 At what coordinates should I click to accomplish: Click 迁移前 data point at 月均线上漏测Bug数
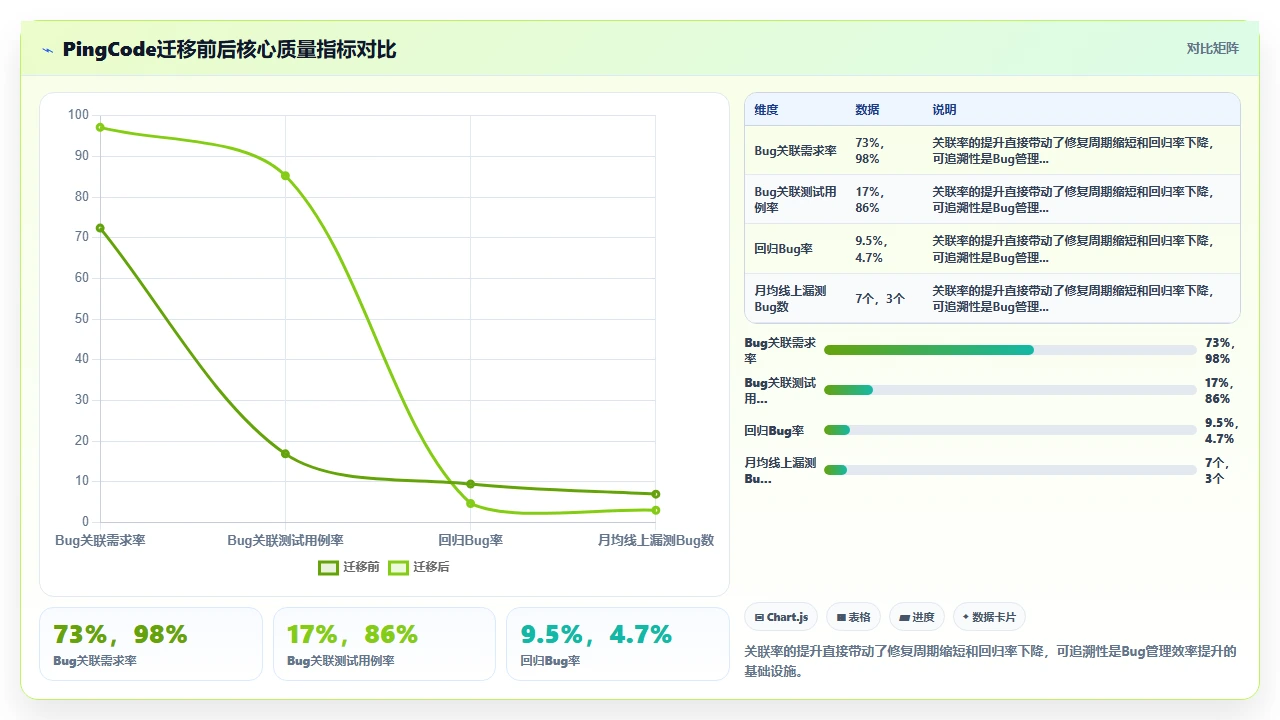(x=655, y=494)
